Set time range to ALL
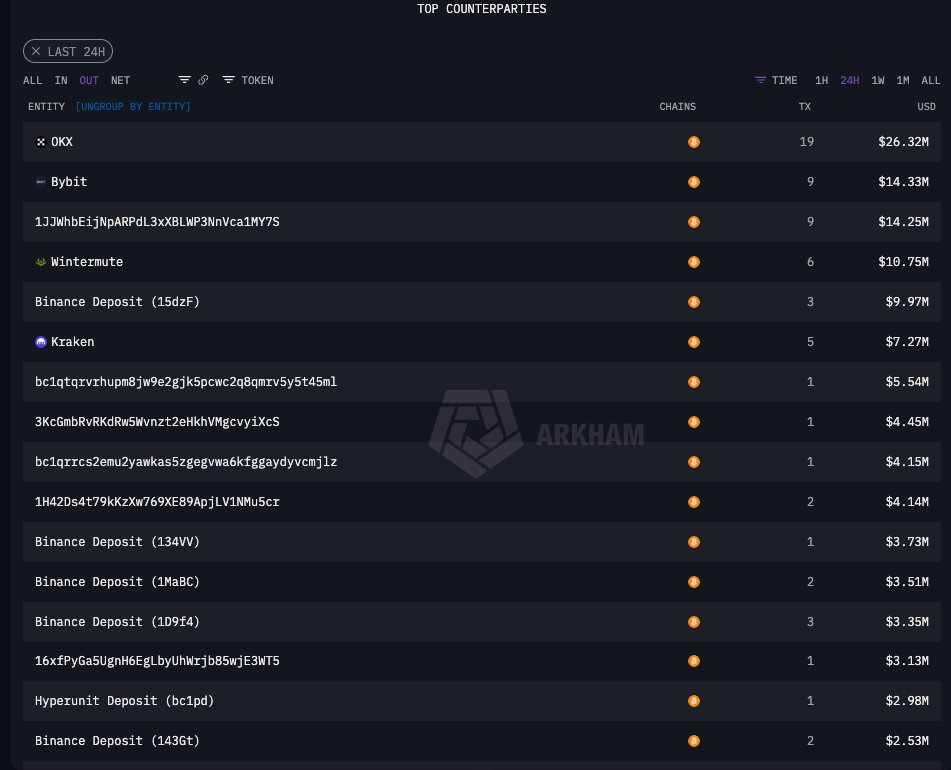 (930, 80)
